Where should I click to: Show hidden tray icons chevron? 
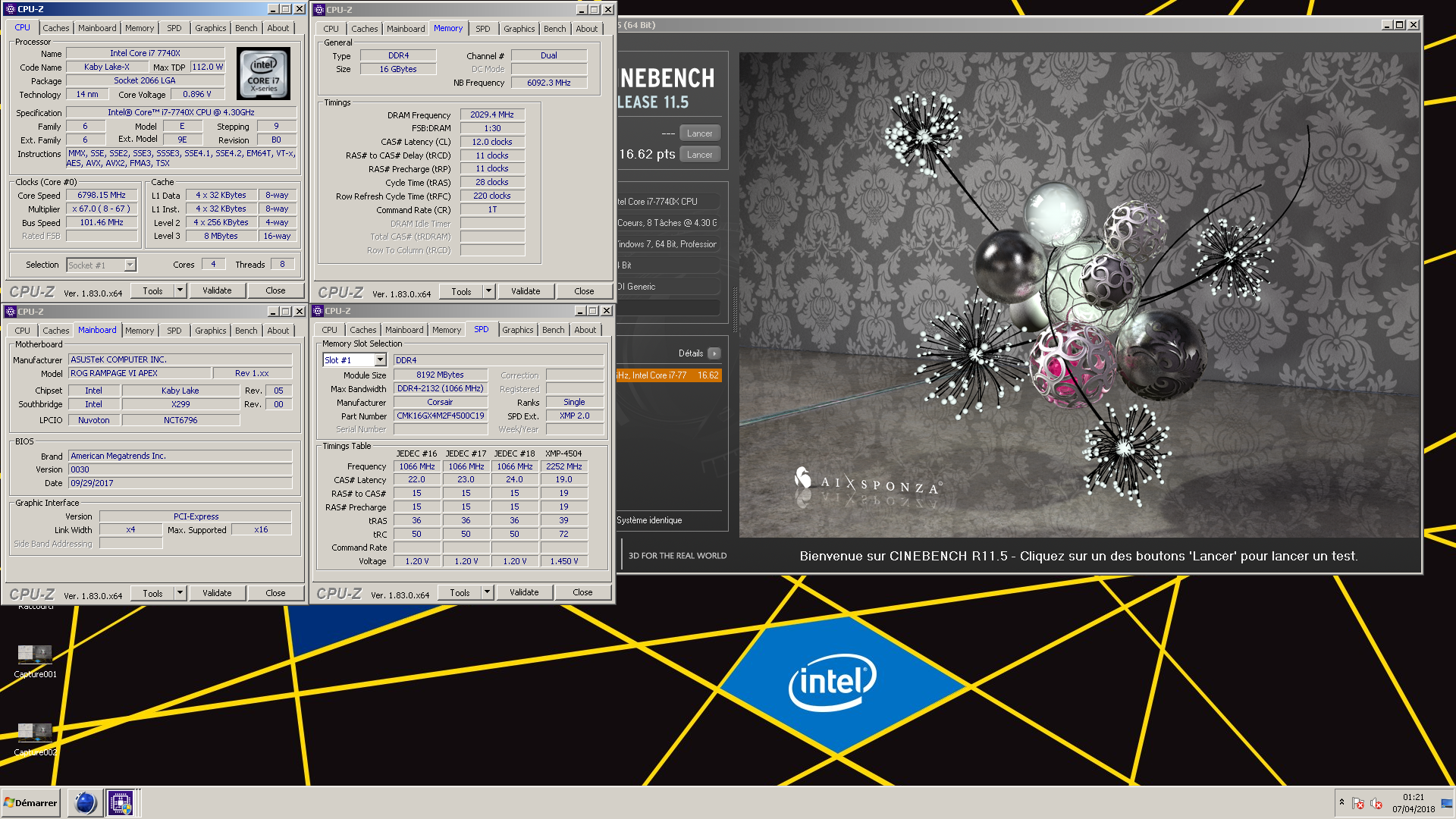[x=1341, y=802]
